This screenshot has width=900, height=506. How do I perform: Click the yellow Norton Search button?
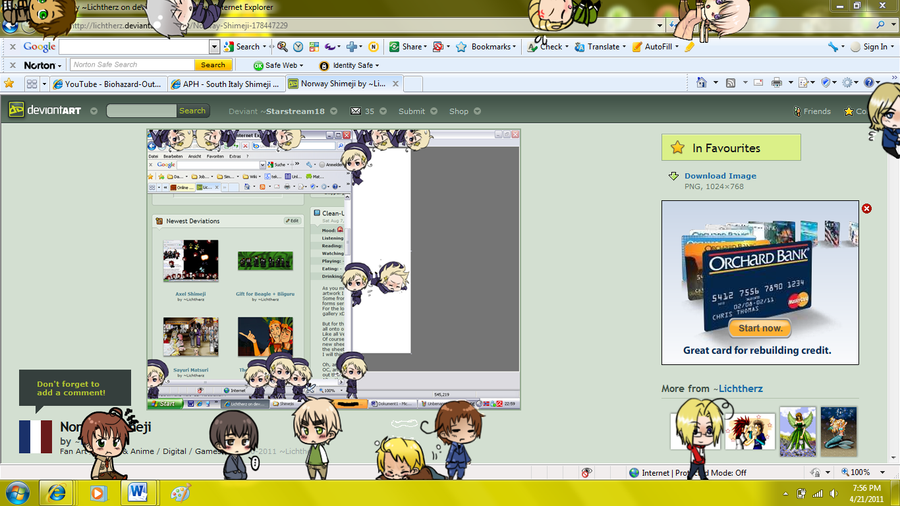(213, 65)
